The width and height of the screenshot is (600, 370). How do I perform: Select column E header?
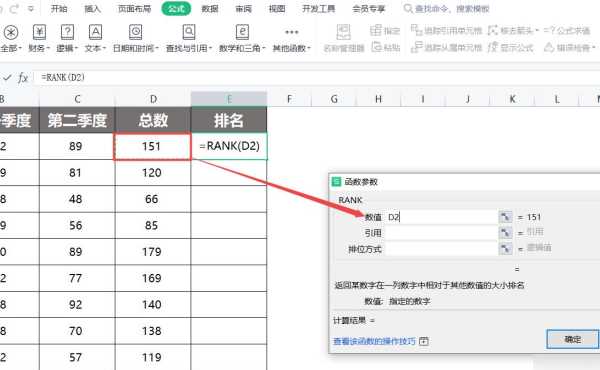(229, 99)
